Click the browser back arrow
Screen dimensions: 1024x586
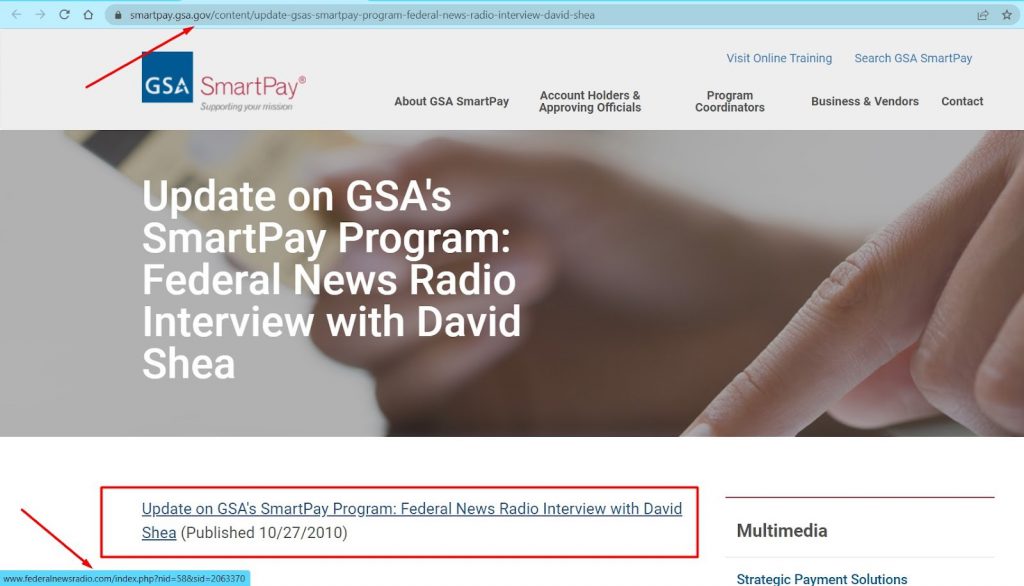click(16, 14)
